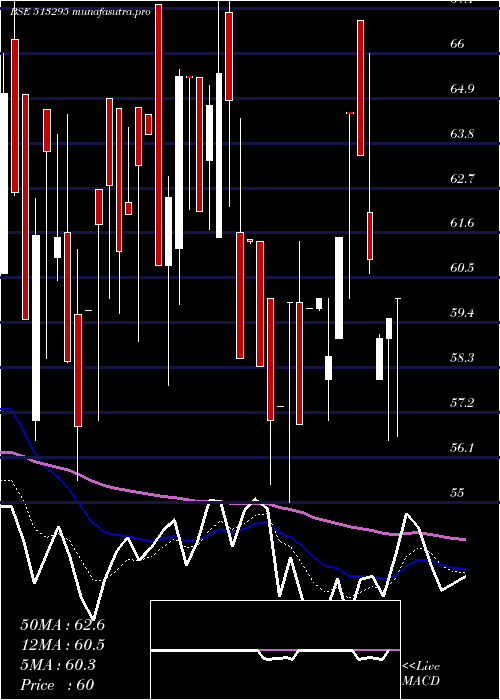500x700 pixels.
Task: Click the MACD inset chart panel
Action: tap(275, 650)
